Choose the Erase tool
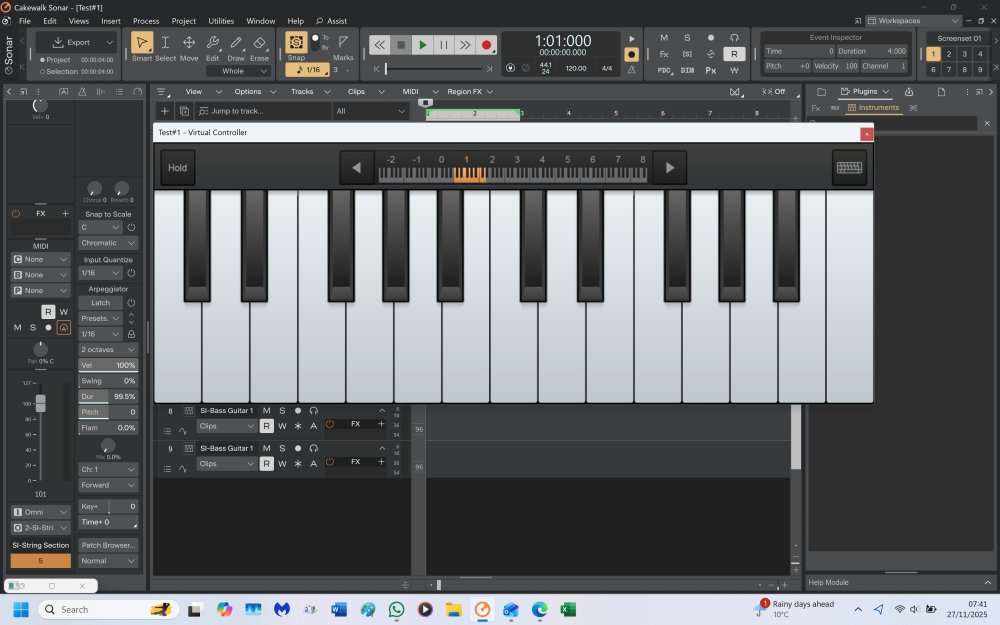This screenshot has height=625, width=1000. pos(259,47)
